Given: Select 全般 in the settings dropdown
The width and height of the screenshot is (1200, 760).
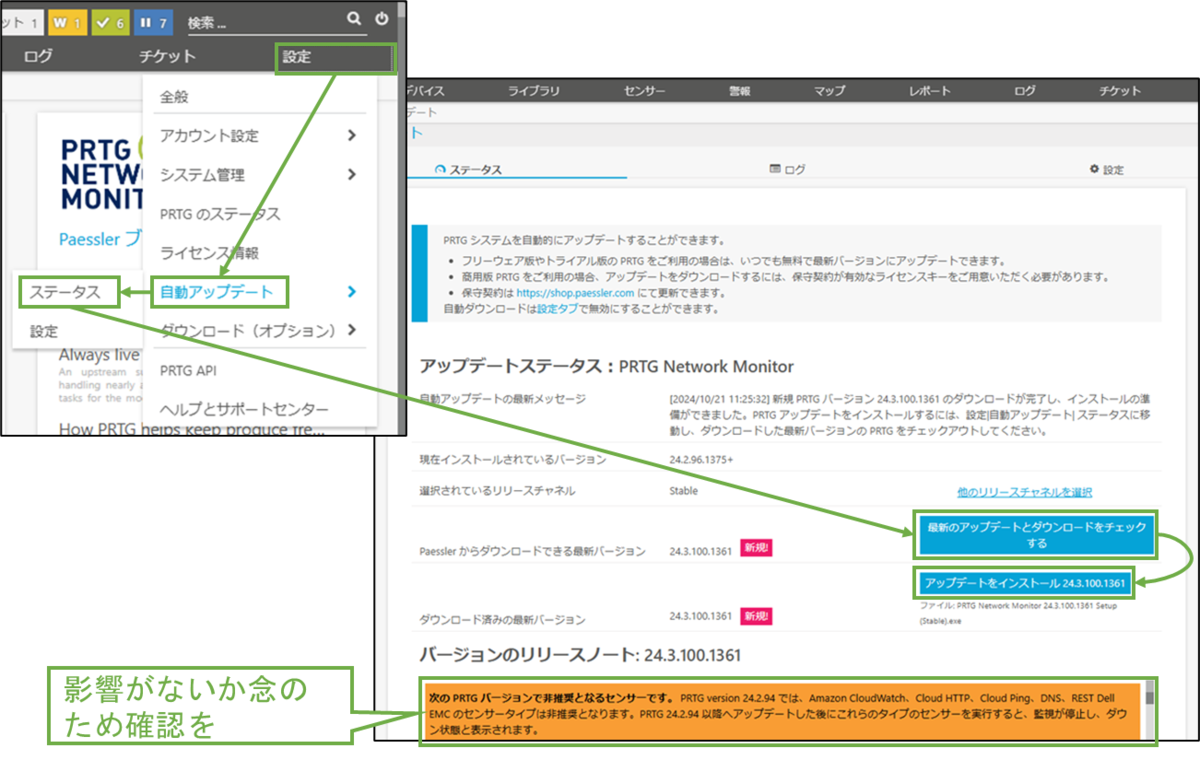Looking at the screenshot, I should (174, 97).
